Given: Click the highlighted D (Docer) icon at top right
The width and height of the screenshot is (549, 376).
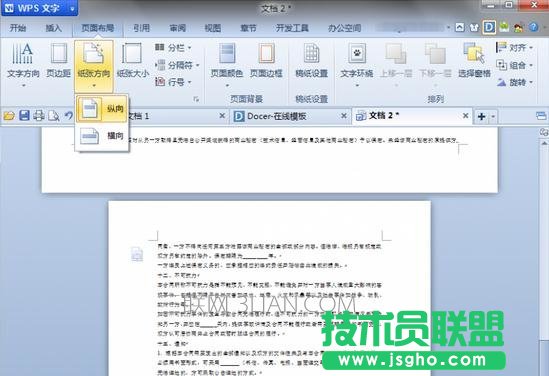Looking at the screenshot, I should tap(489, 27).
